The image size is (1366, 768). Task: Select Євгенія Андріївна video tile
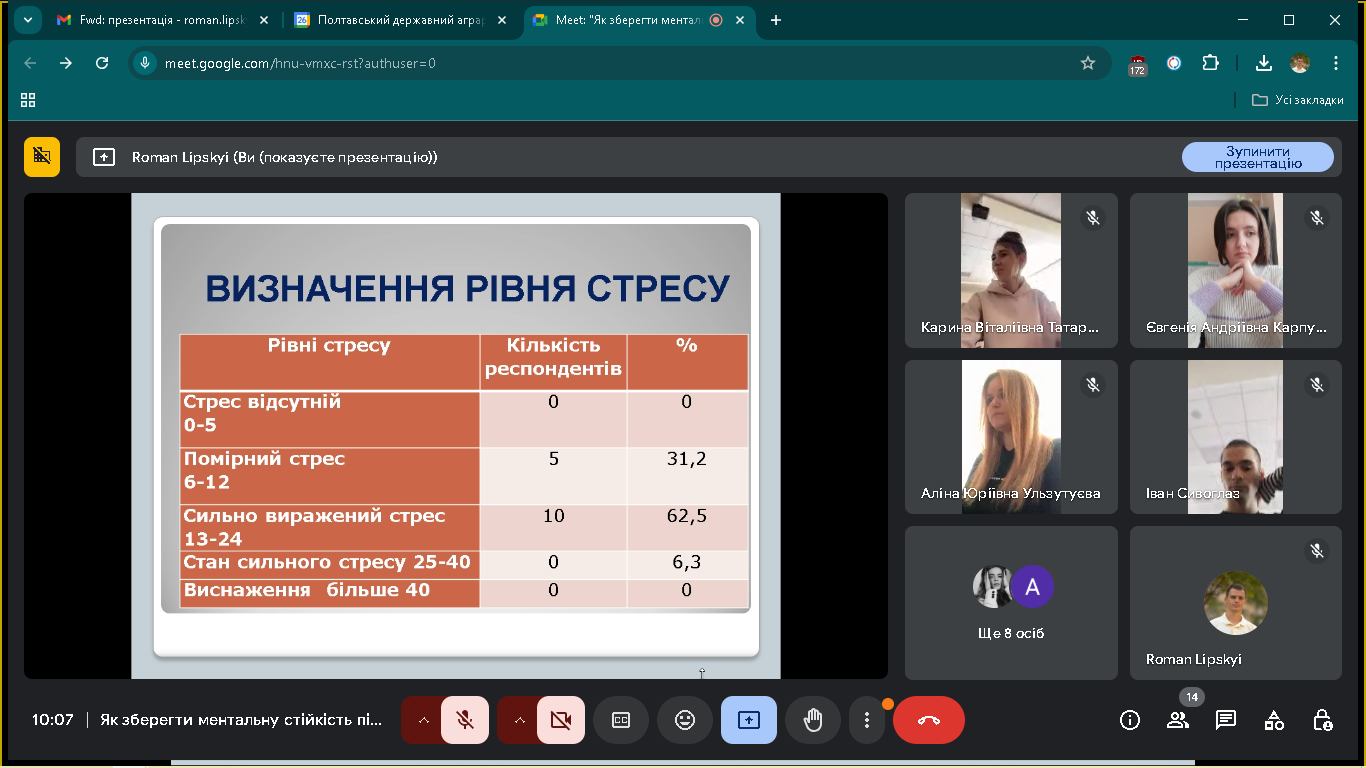click(x=1236, y=270)
